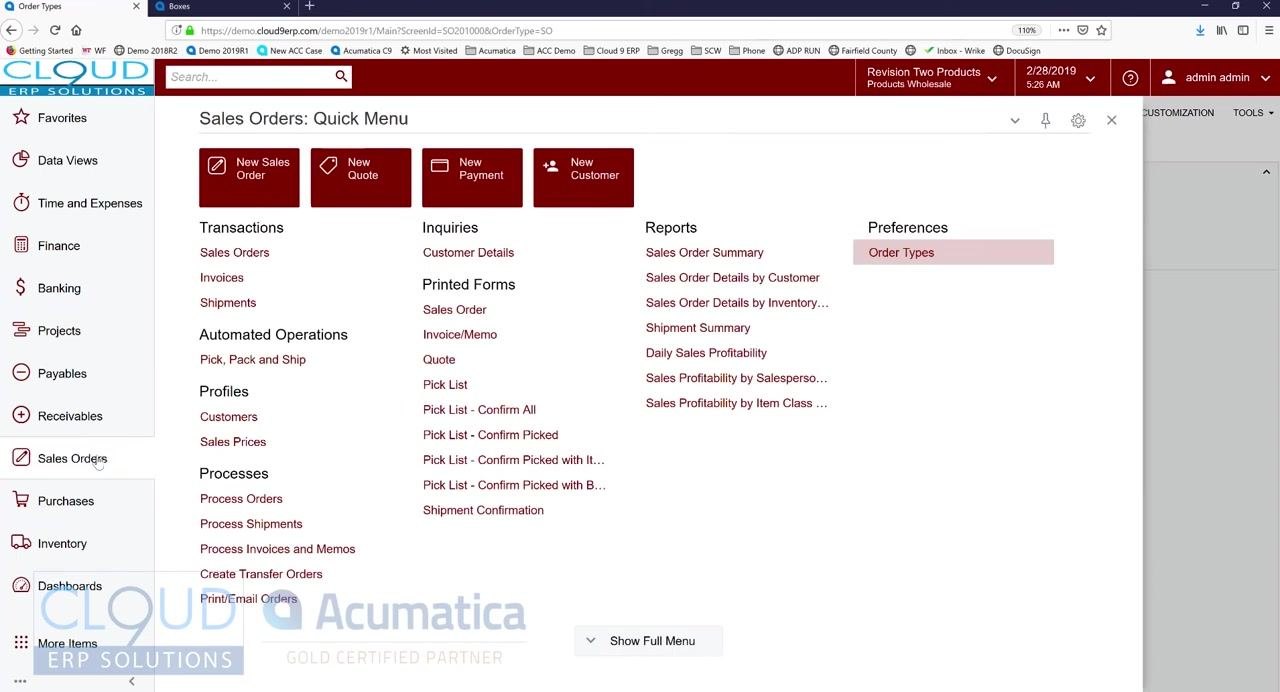Image resolution: width=1280 pixels, height=692 pixels.
Task: Click the search magnifier icon
Action: pos(341,77)
